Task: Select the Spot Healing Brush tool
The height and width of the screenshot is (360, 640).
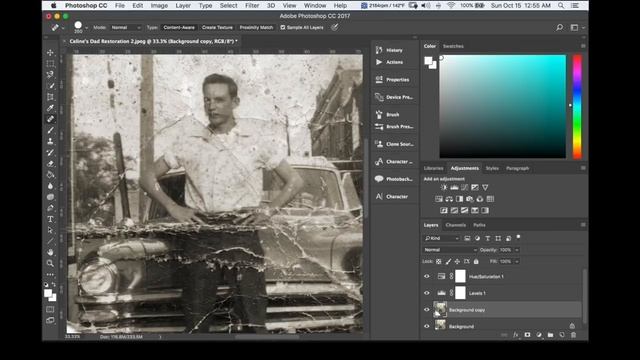Action: [x=50, y=119]
